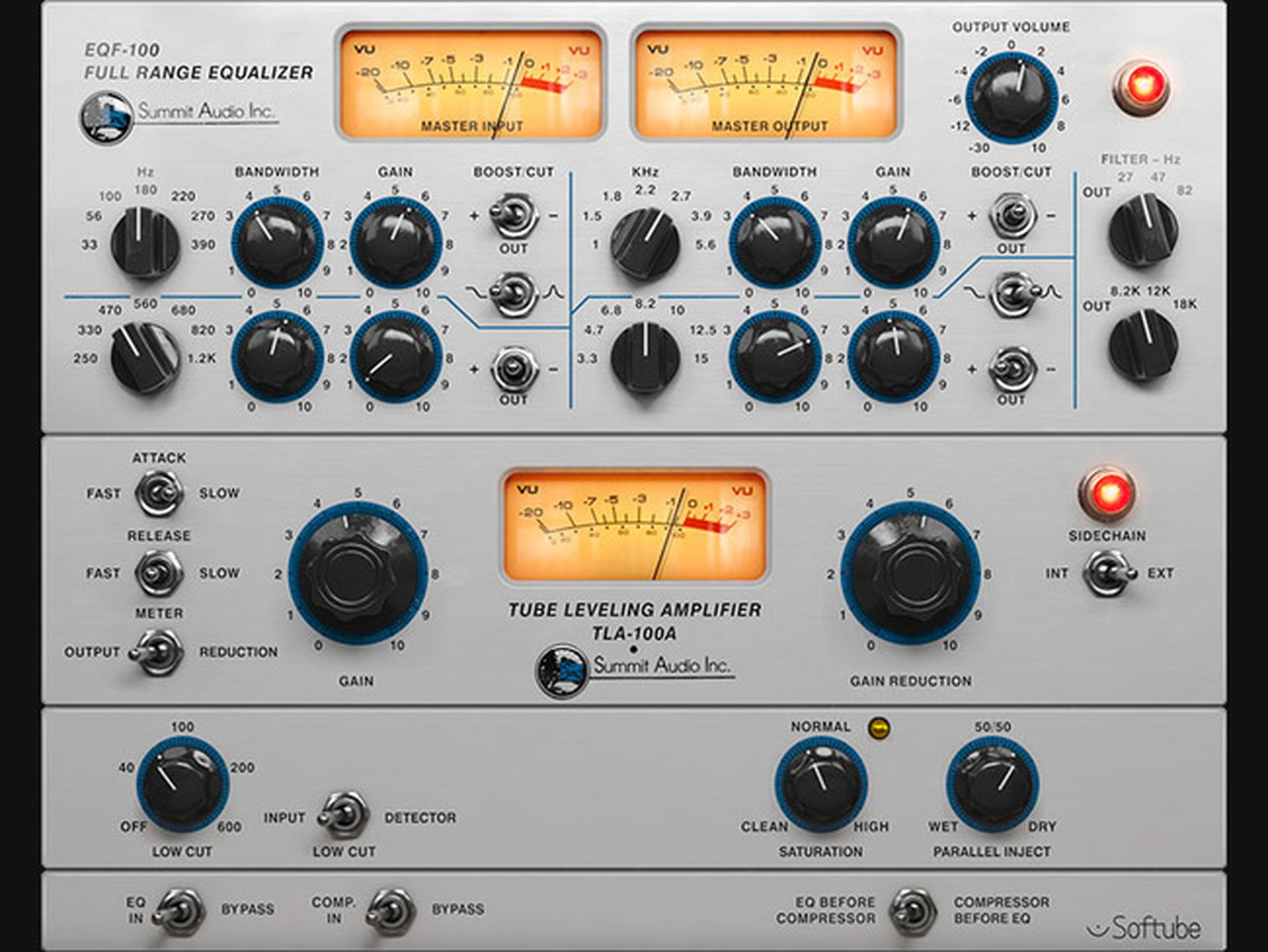
Task: Click the large Gain Reduction knob
Action: 910,576
